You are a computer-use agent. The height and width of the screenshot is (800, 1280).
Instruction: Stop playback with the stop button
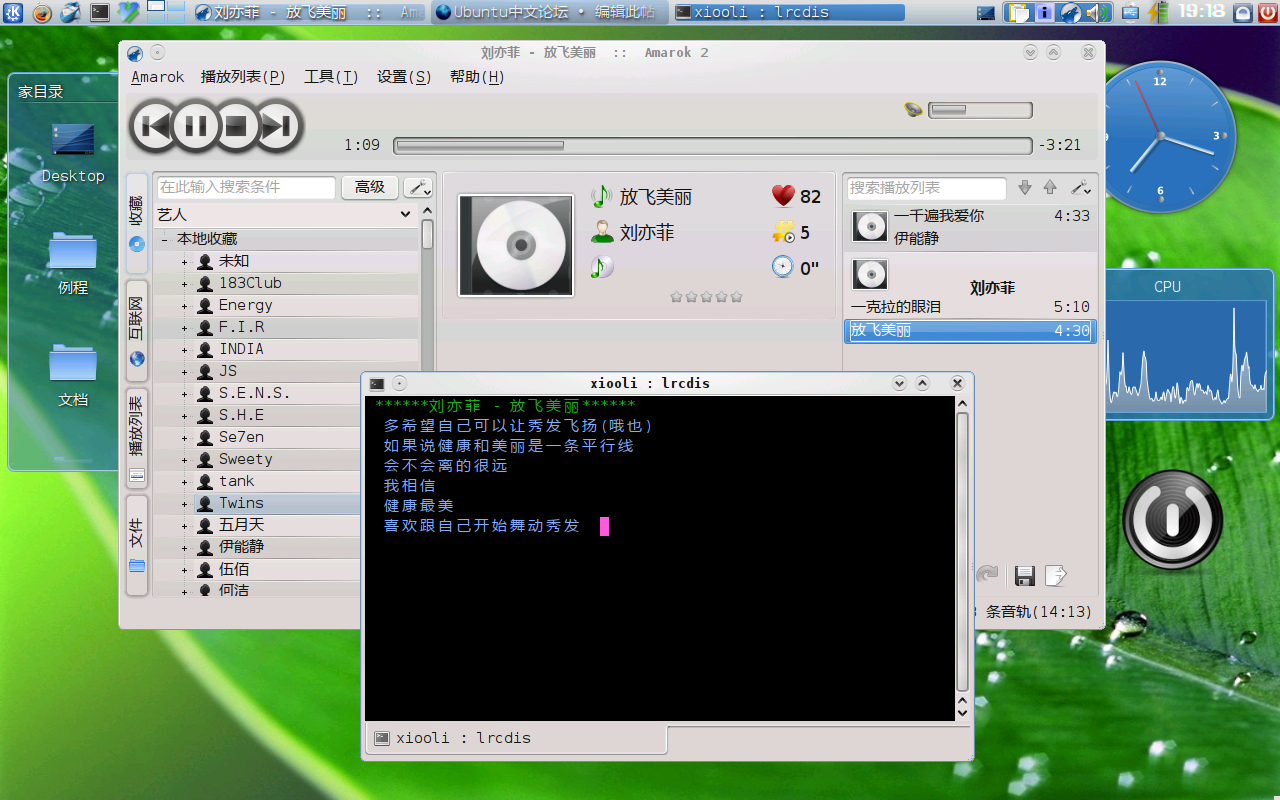pyautogui.click(x=236, y=126)
